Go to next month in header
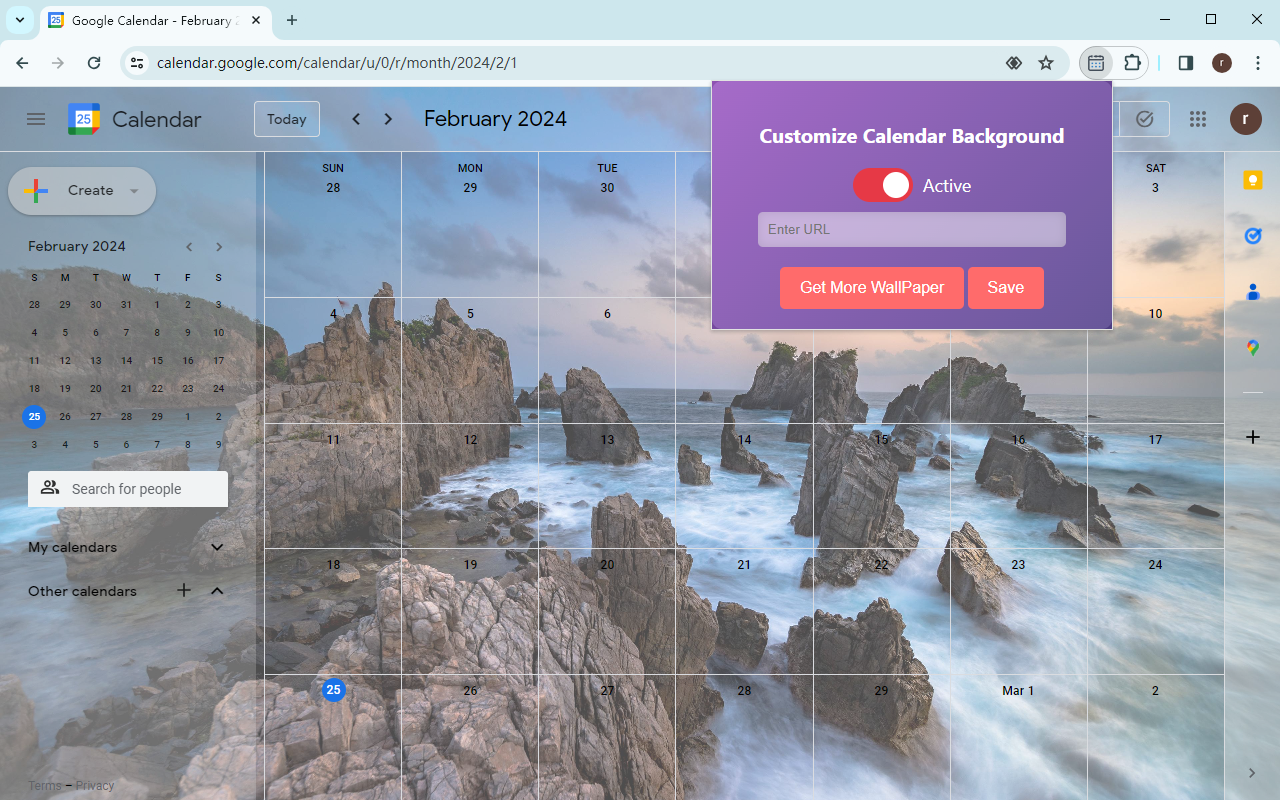The width and height of the screenshot is (1280, 800). coord(388,119)
